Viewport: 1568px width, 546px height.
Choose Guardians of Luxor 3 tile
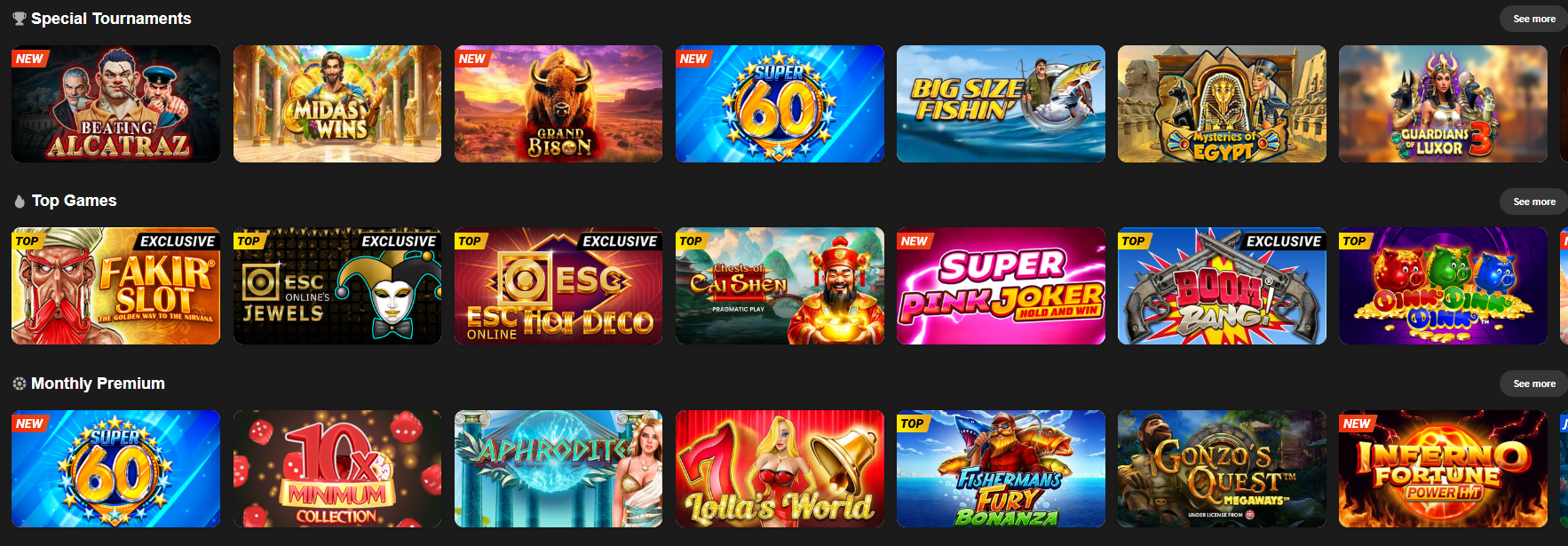[x=1443, y=104]
